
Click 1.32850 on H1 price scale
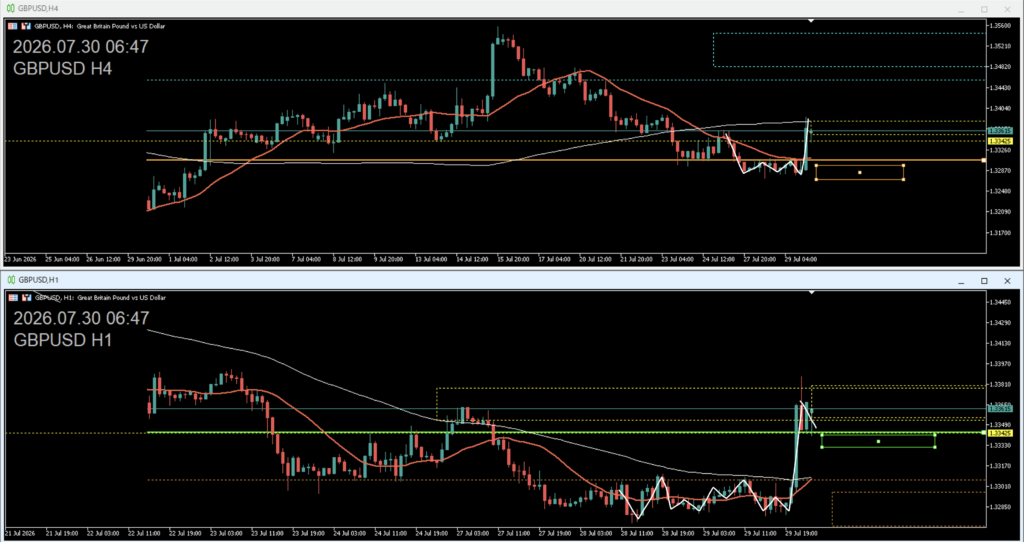tap(1000, 507)
